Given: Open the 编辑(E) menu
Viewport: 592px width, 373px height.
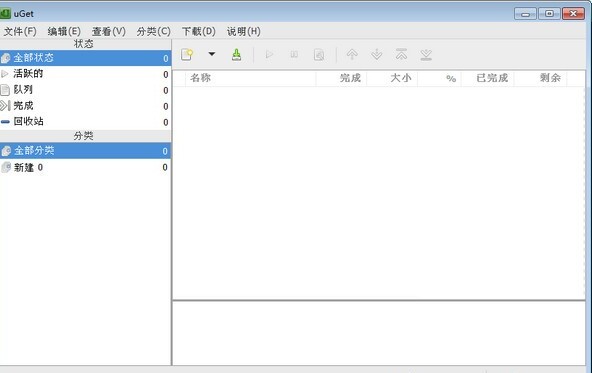Looking at the screenshot, I should tap(64, 31).
